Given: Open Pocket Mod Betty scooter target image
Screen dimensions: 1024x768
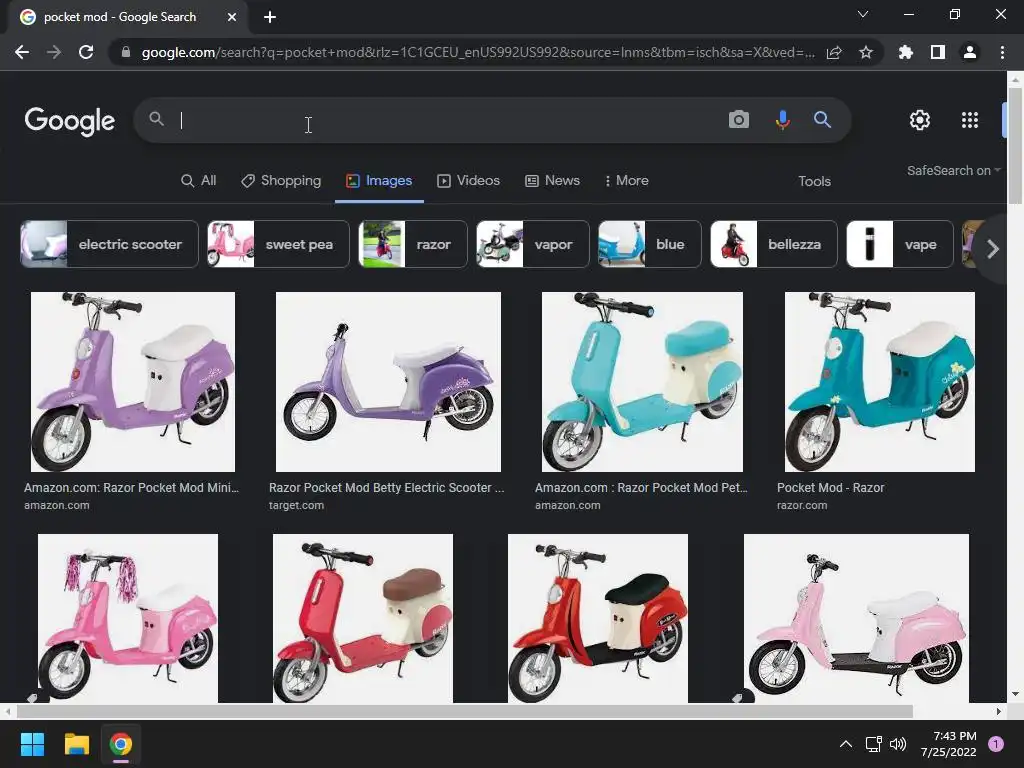Looking at the screenshot, I should click(x=388, y=382).
